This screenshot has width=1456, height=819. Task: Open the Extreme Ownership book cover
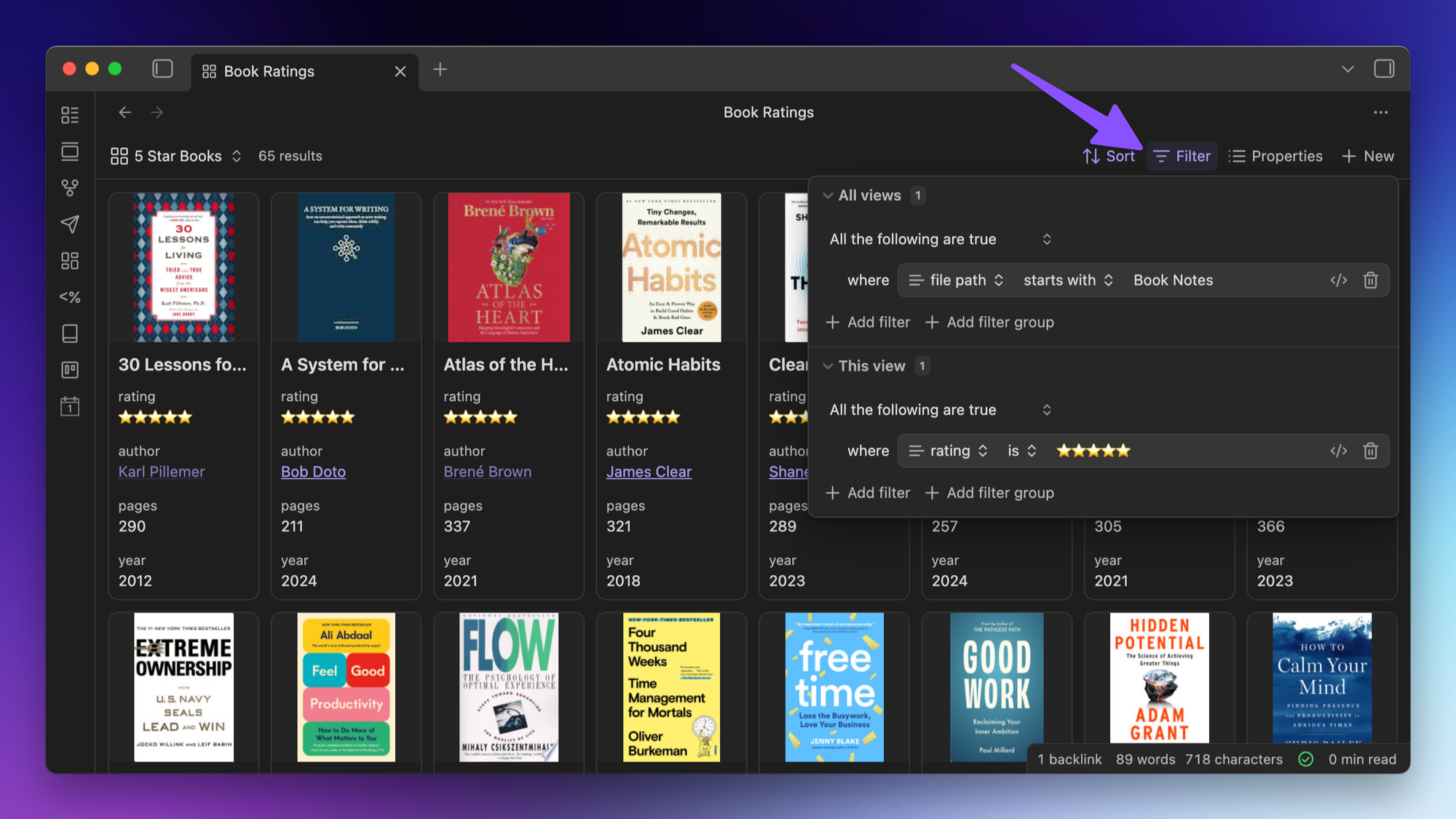click(x=183, y=687)
